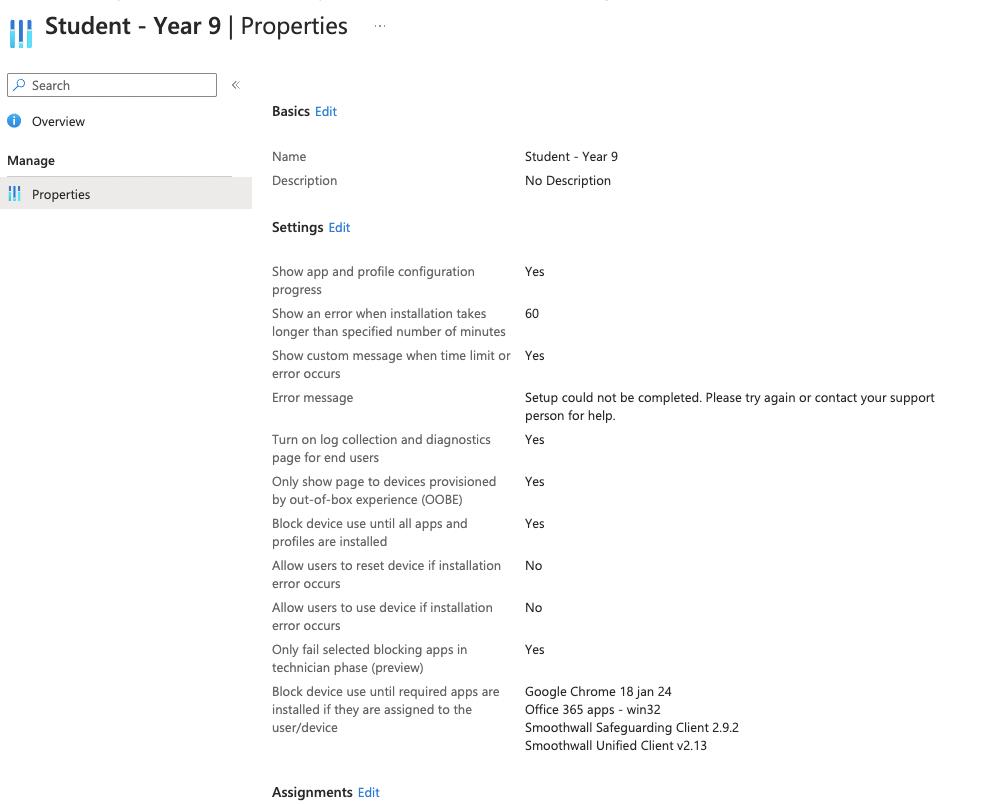
Task: Click the profile icon beside the page title
Action: [20, 28]
